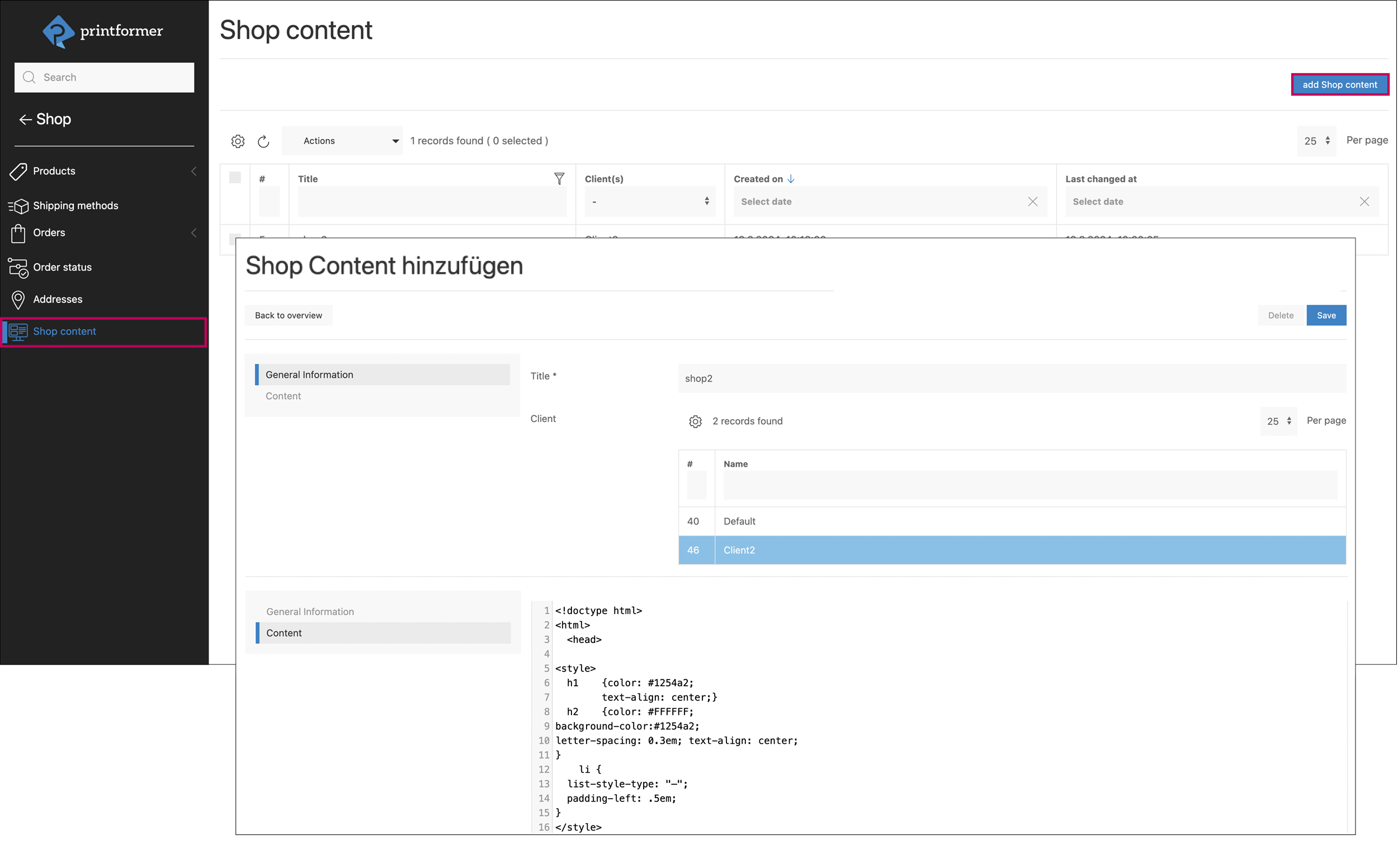
Task: Refresh the Shop content list
Action: (263, 141)
